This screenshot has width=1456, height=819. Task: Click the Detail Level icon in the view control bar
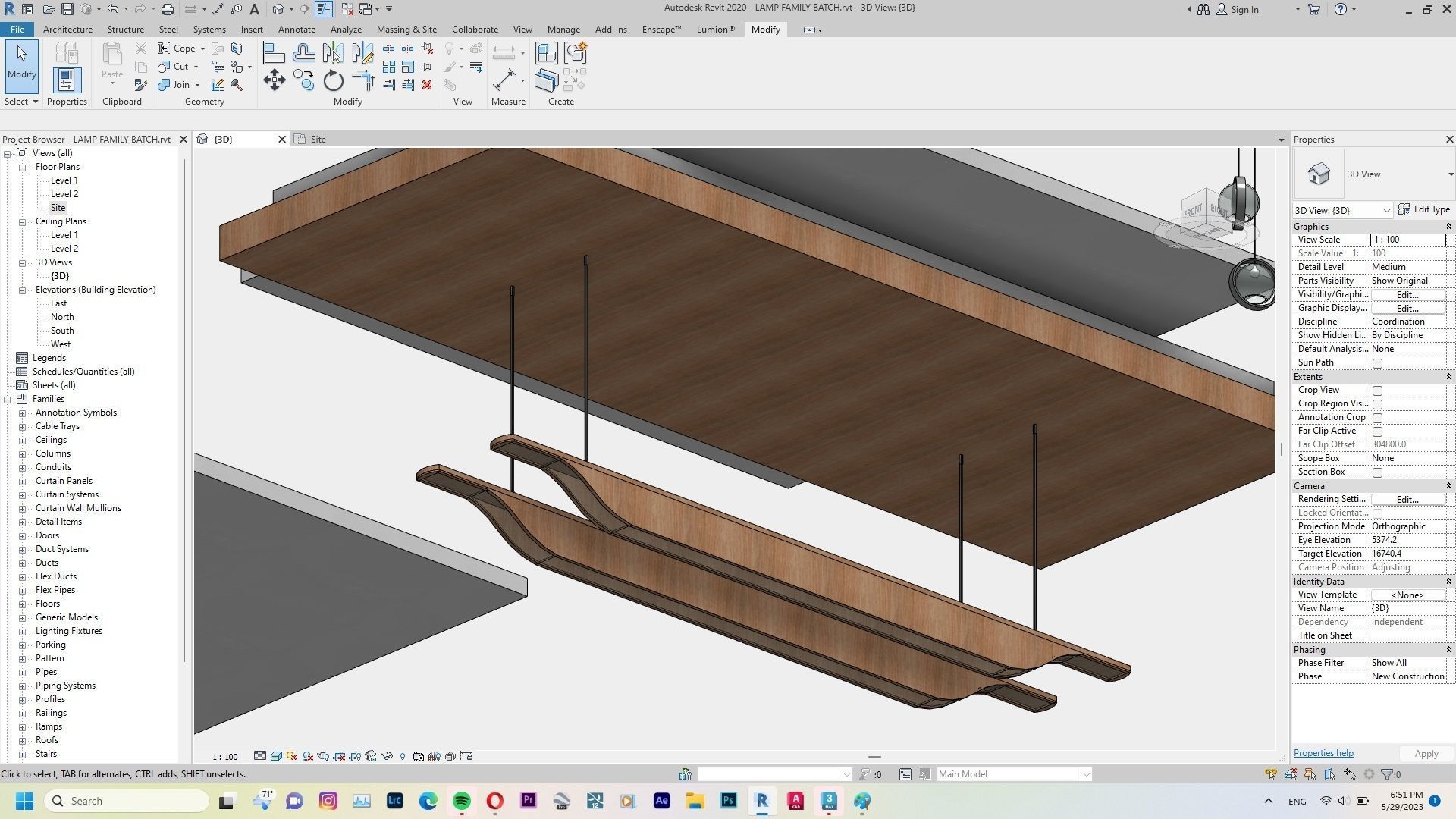coord(260,756)
